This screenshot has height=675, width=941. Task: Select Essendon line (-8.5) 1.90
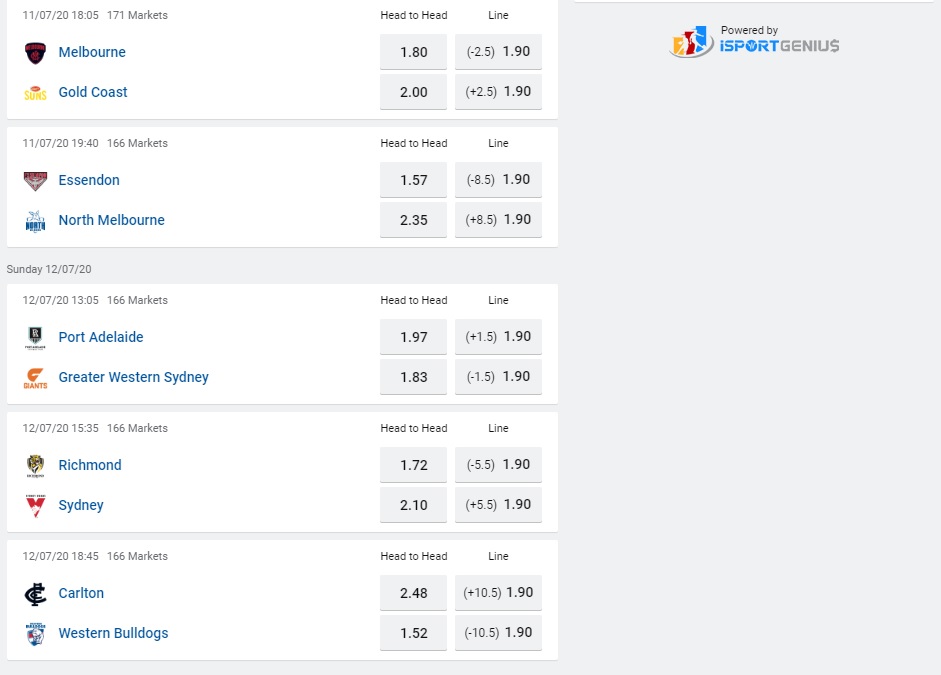coord(498,179)
